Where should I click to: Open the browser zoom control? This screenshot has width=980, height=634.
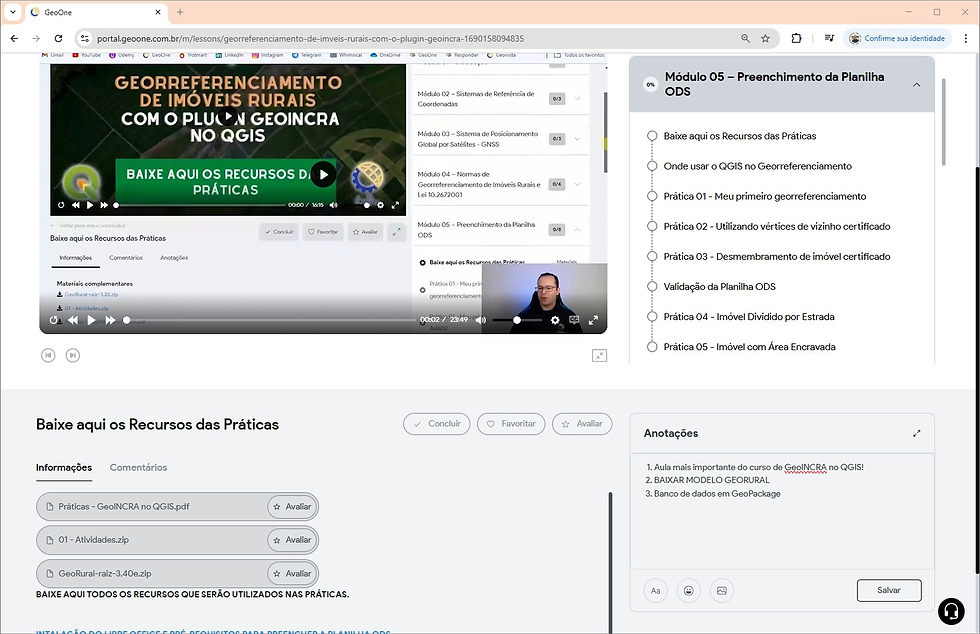coord(746,38)
